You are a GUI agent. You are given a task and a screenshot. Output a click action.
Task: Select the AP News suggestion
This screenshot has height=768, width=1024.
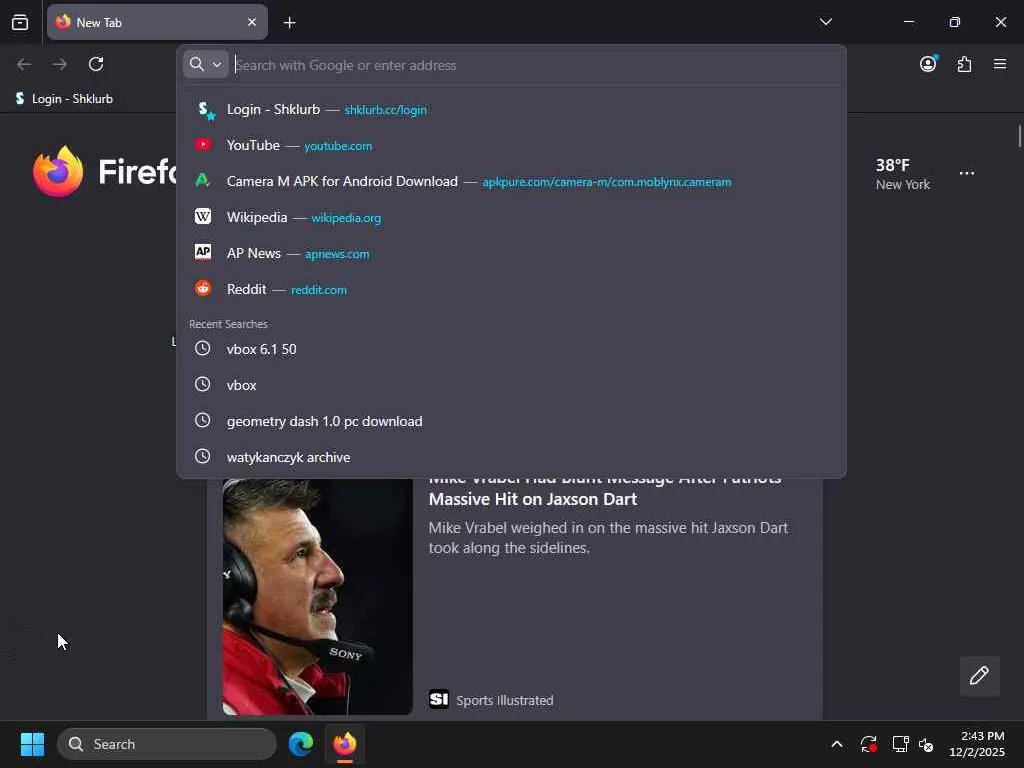click(511, 253)
